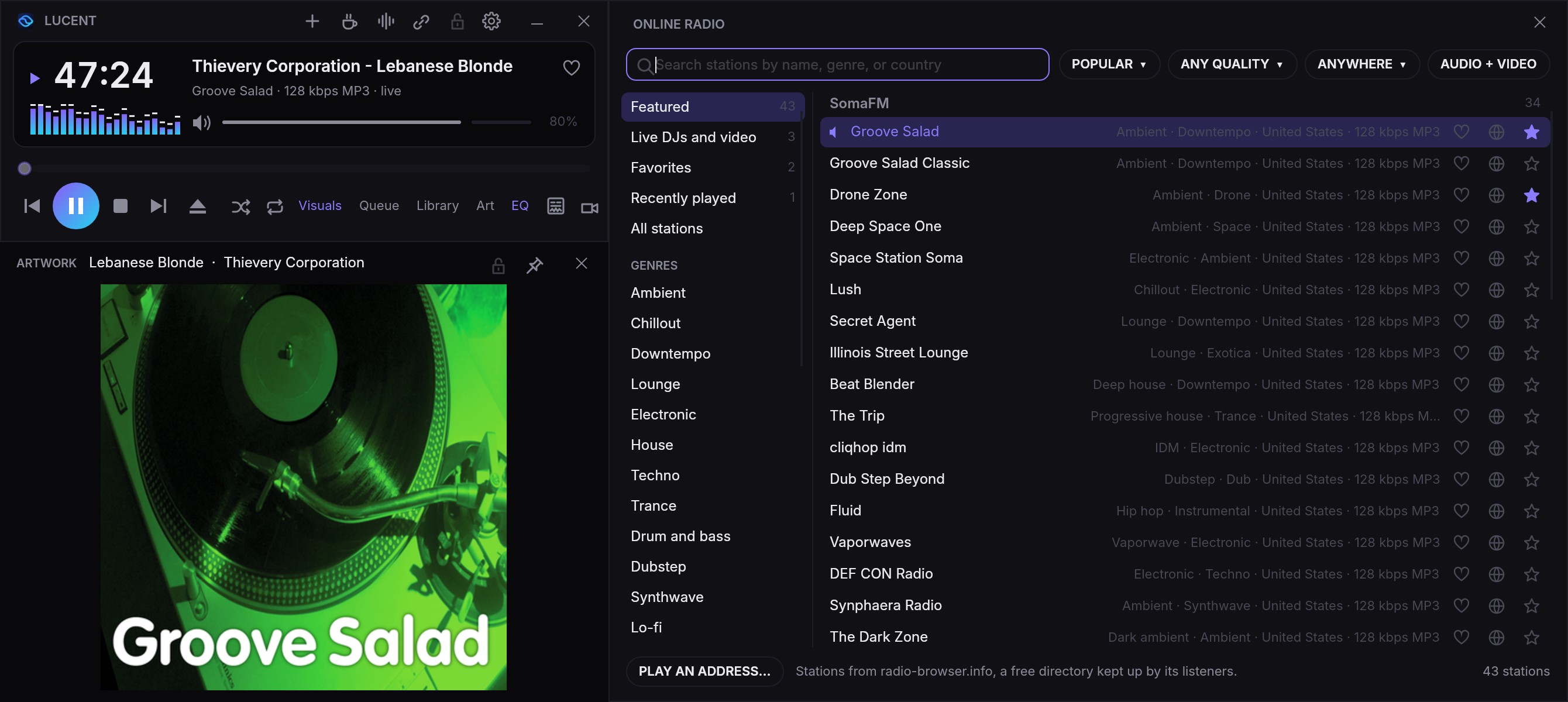Skip to next track
1568x702 pixels.
click(158, 206)
